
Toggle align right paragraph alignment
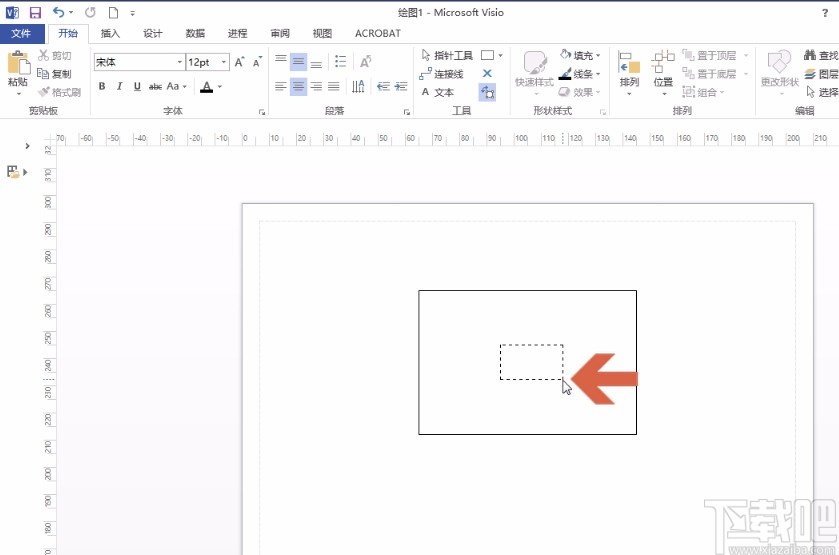pyautogui.click(x=316, y=86)
